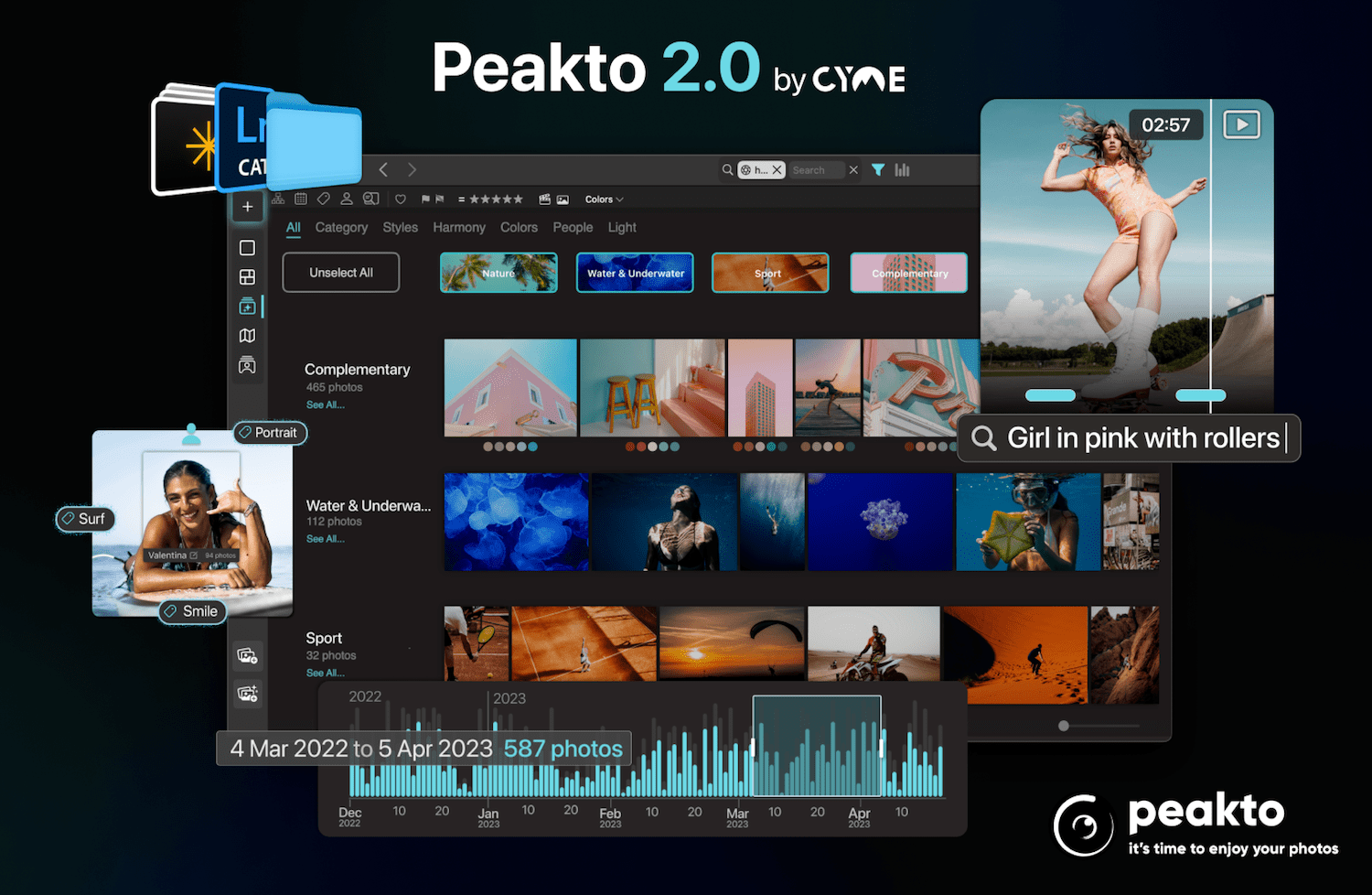1372x895 pixels.
Task: Toggle the cyan filter funnel icon
Action: click(x=878, y=170)
